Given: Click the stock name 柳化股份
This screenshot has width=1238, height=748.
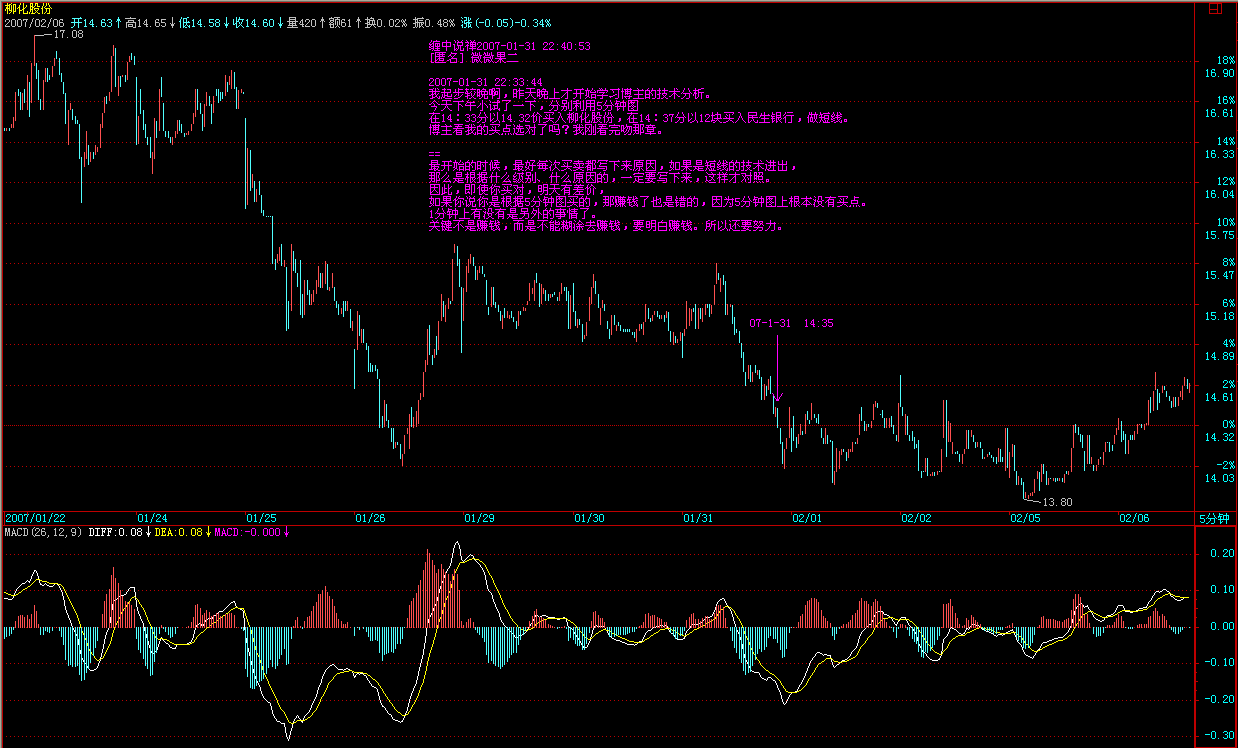Looking at the screenshot, I should click(x=27, y=8).
